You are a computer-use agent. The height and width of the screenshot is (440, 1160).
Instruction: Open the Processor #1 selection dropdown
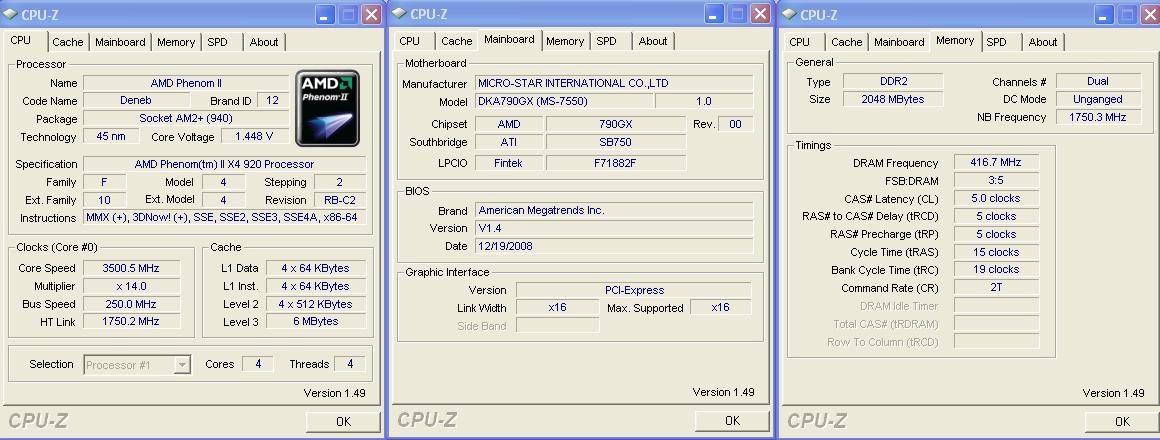(182, 365)
